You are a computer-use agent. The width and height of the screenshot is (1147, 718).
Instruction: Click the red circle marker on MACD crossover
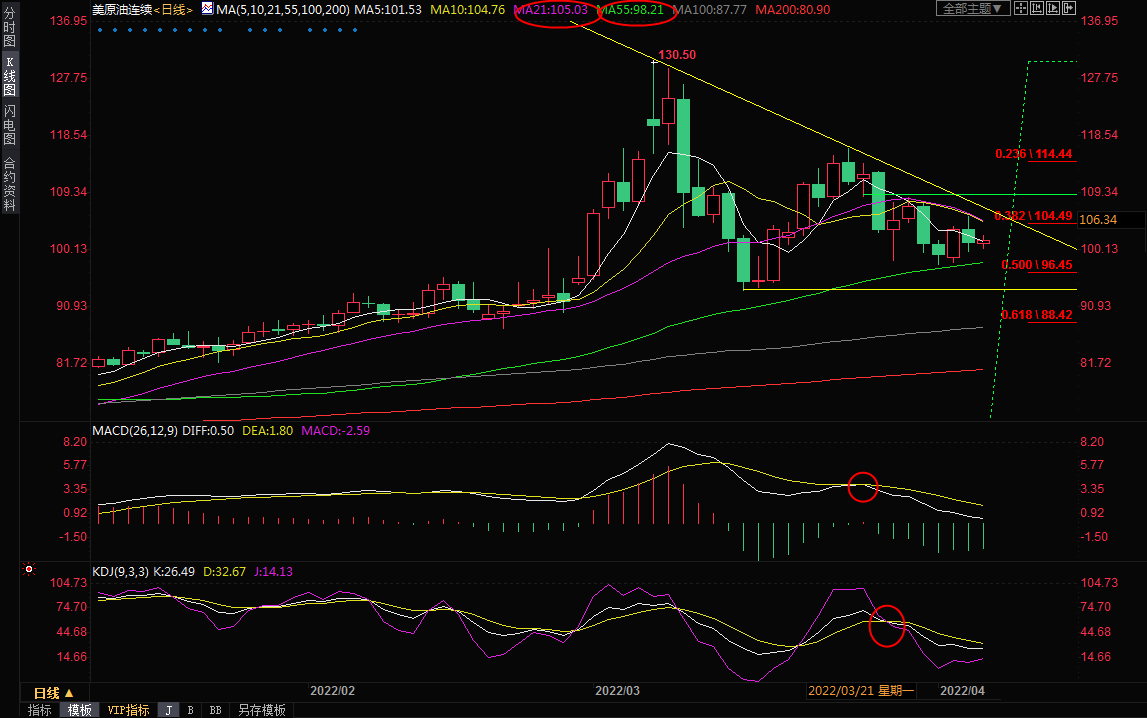(x=862, y=487)
